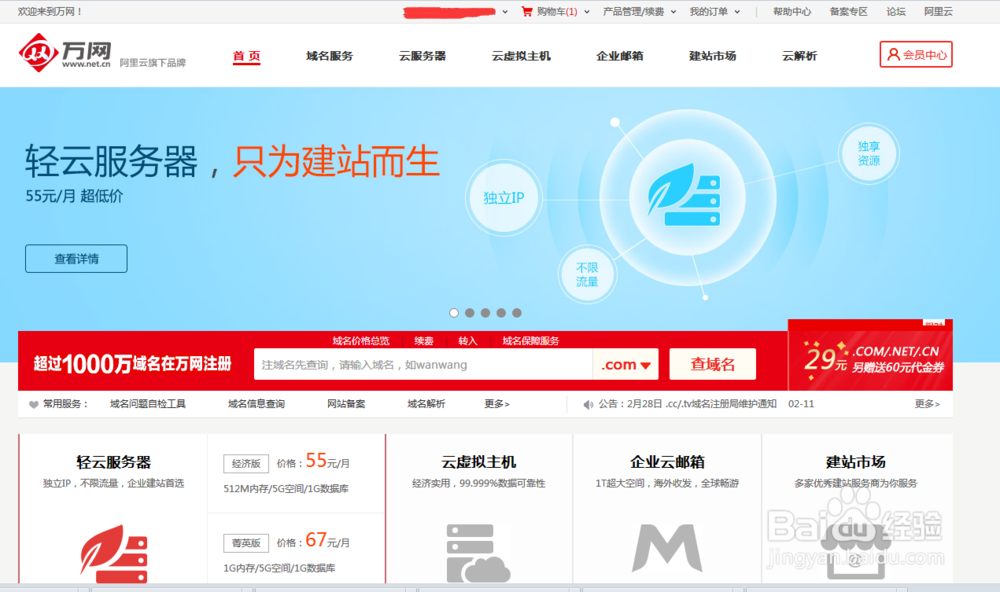Open the 云解析 navigation tab
1000x592 pixels.
[799, 56]
